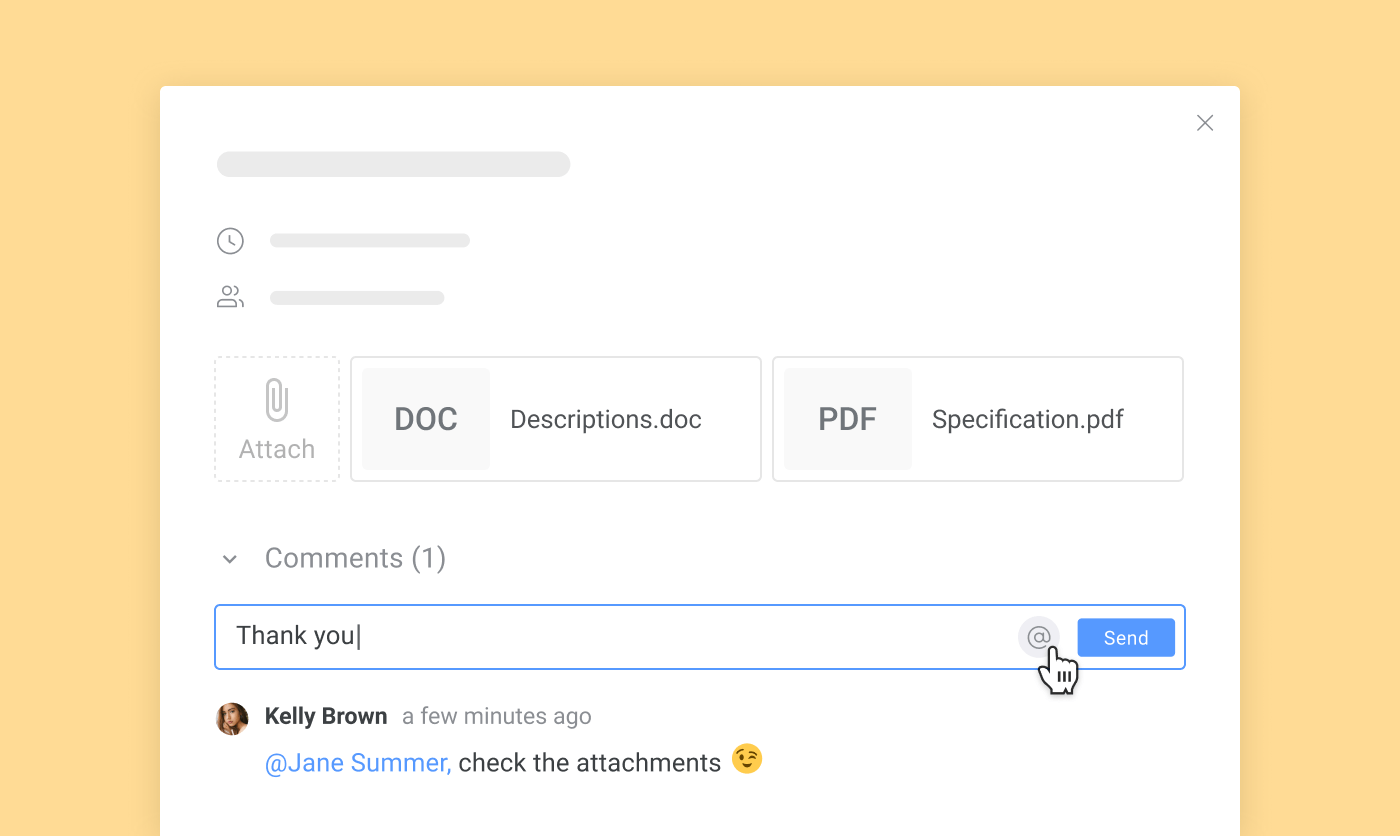The height and width of the screenshot is (836, 1400).
Task: Open Kelly Brown's profile avatar
Action: coord(232,718)
